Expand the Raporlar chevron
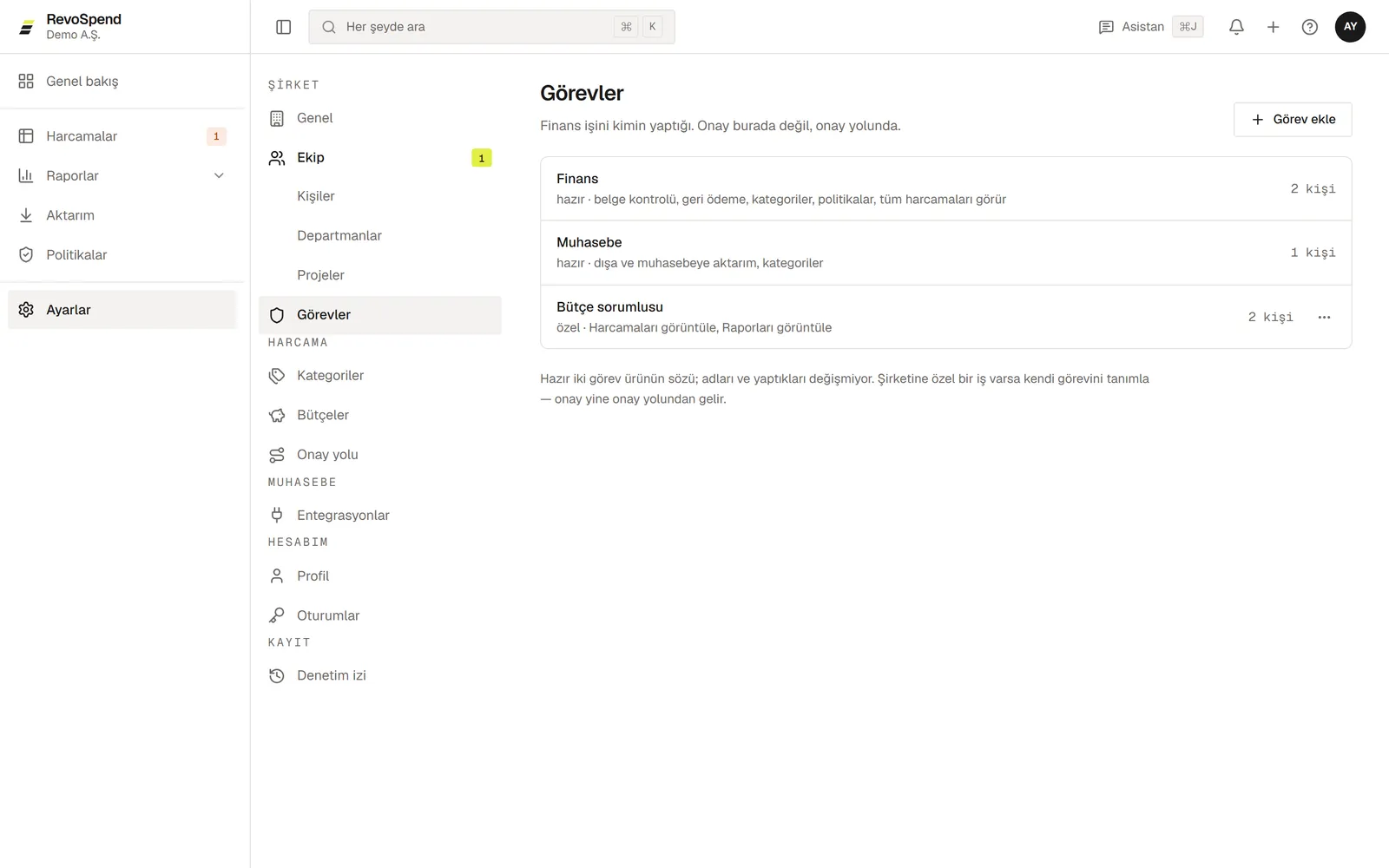 (x=219, y=175)
